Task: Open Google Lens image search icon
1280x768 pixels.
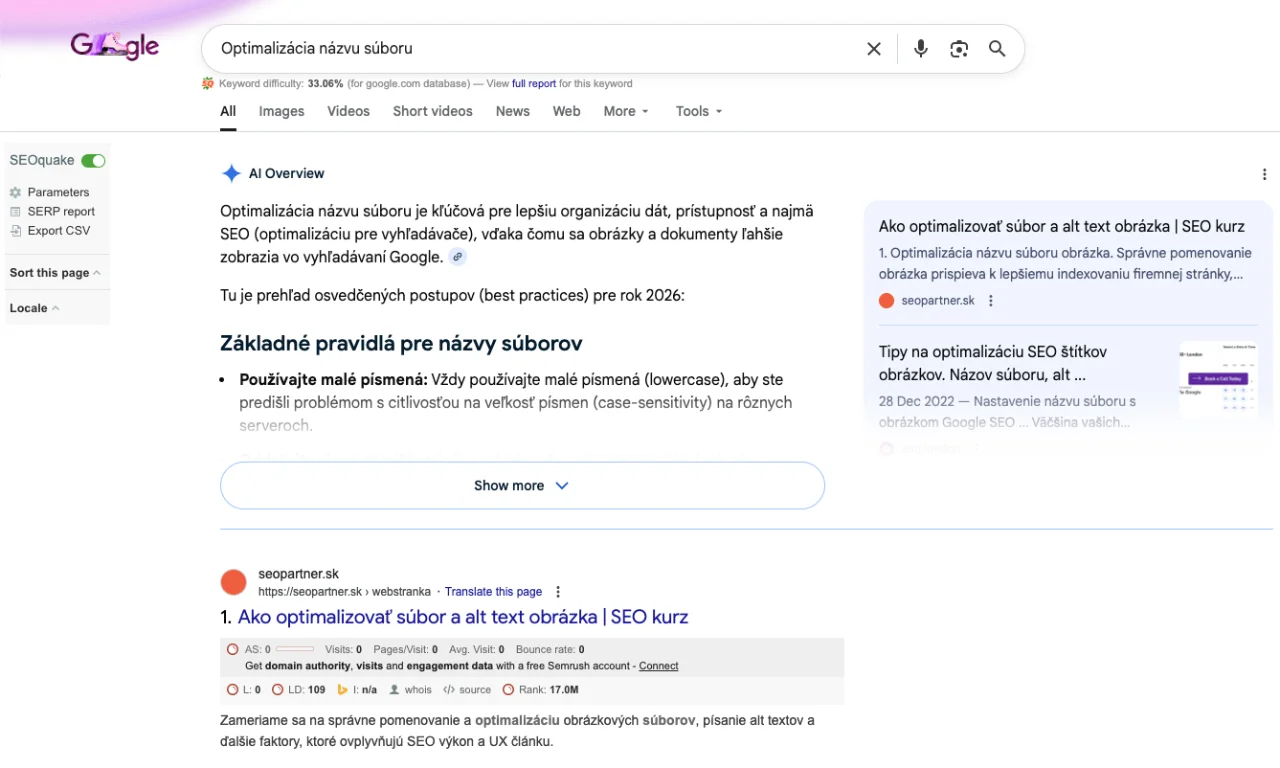Action: 959,49
